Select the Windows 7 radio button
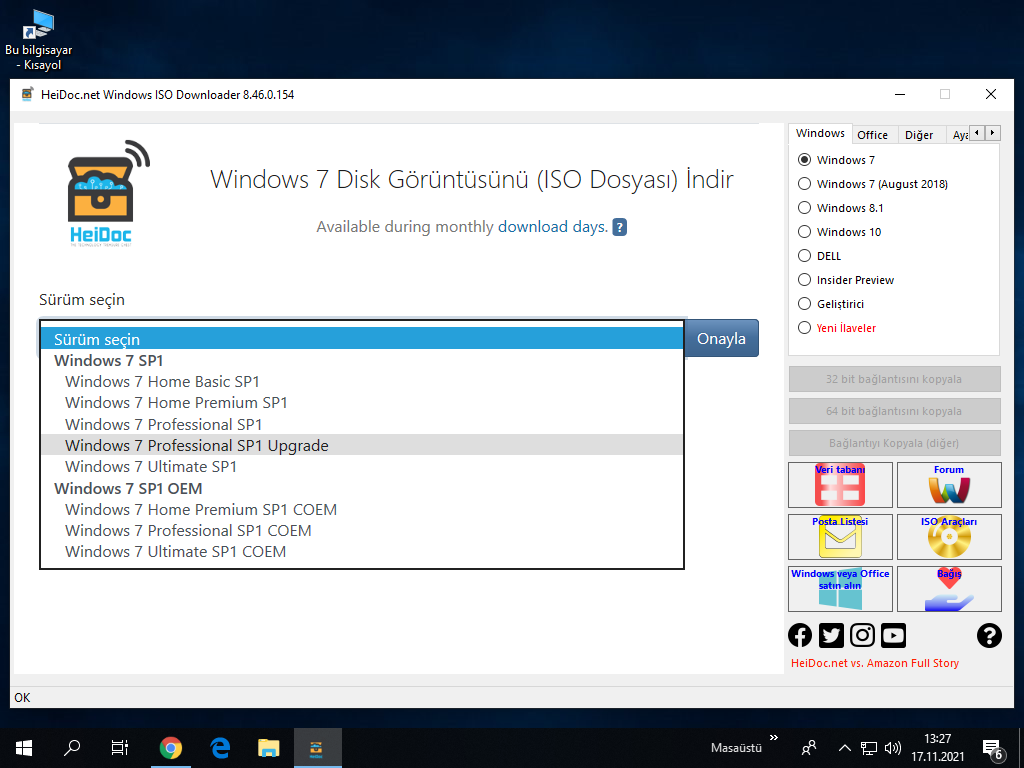 tap(805, 160)
